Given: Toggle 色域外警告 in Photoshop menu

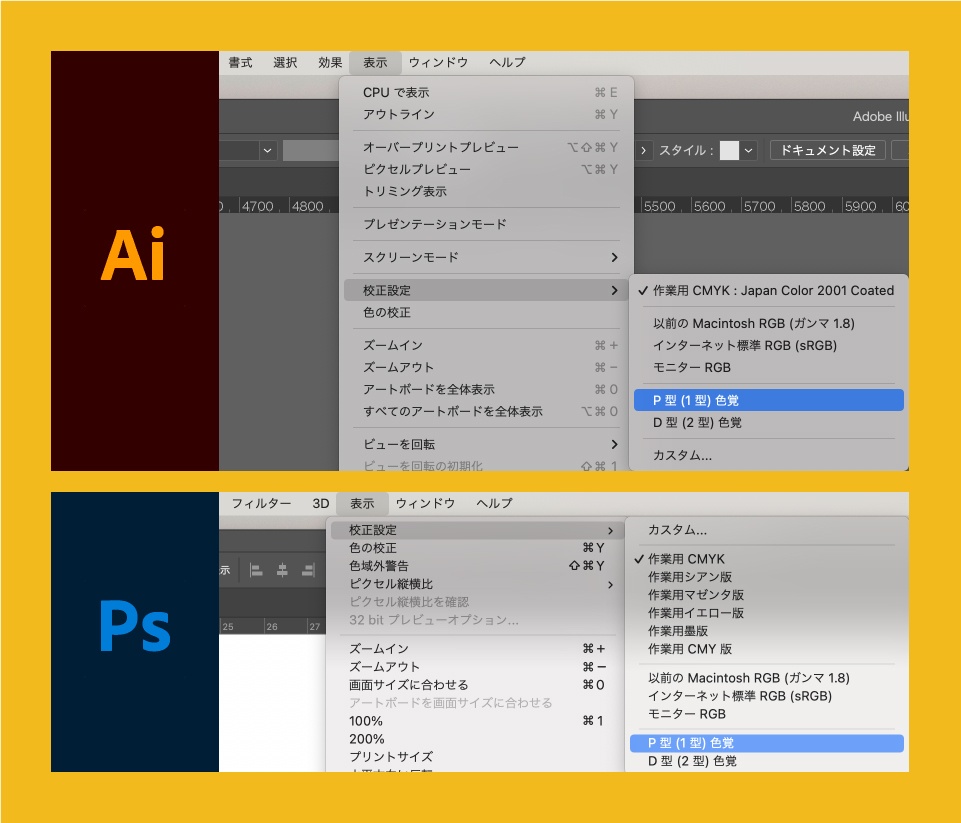Looking at the screenshot, I should tap(477, 566).
